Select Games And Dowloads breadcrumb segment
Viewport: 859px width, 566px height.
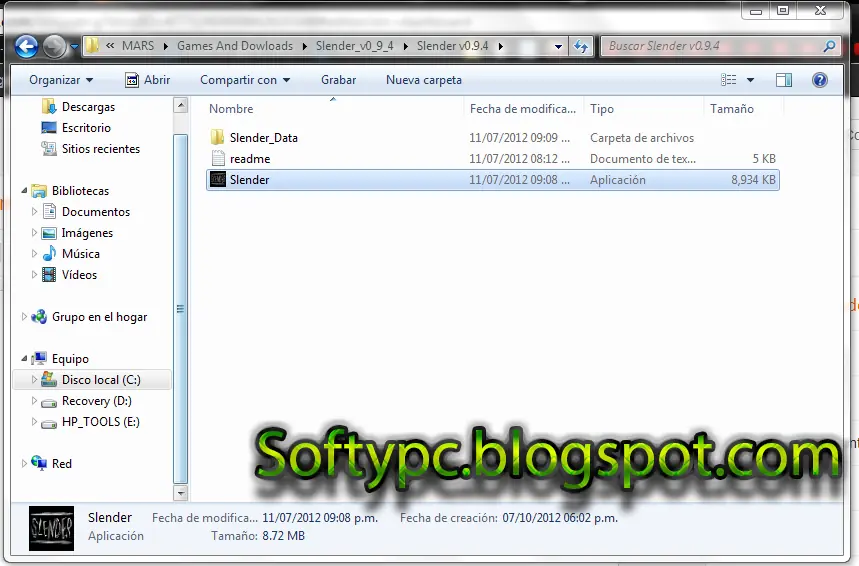point(235,46)
